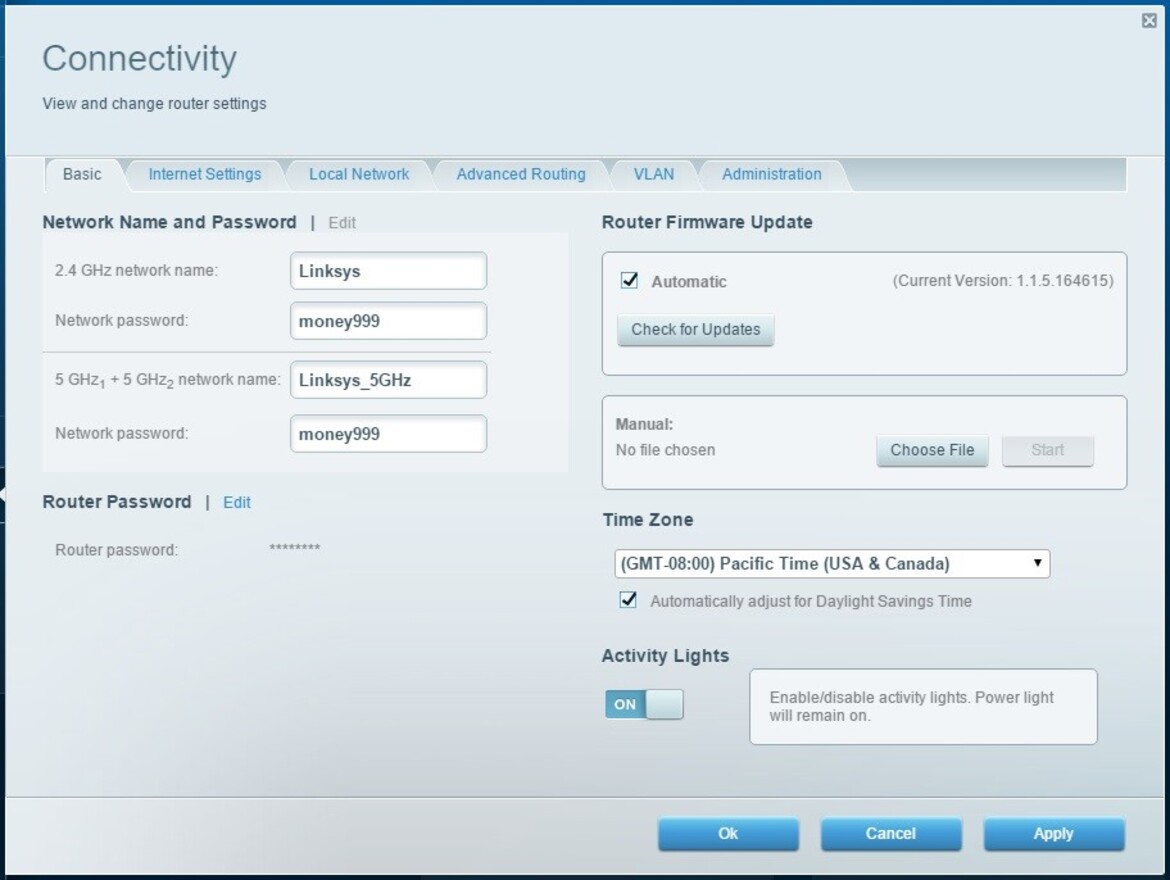The width and height of the screenshot is (1170, 880).
Task: Click the '2.4 GHz network name:' label
Action: (137, 270)
